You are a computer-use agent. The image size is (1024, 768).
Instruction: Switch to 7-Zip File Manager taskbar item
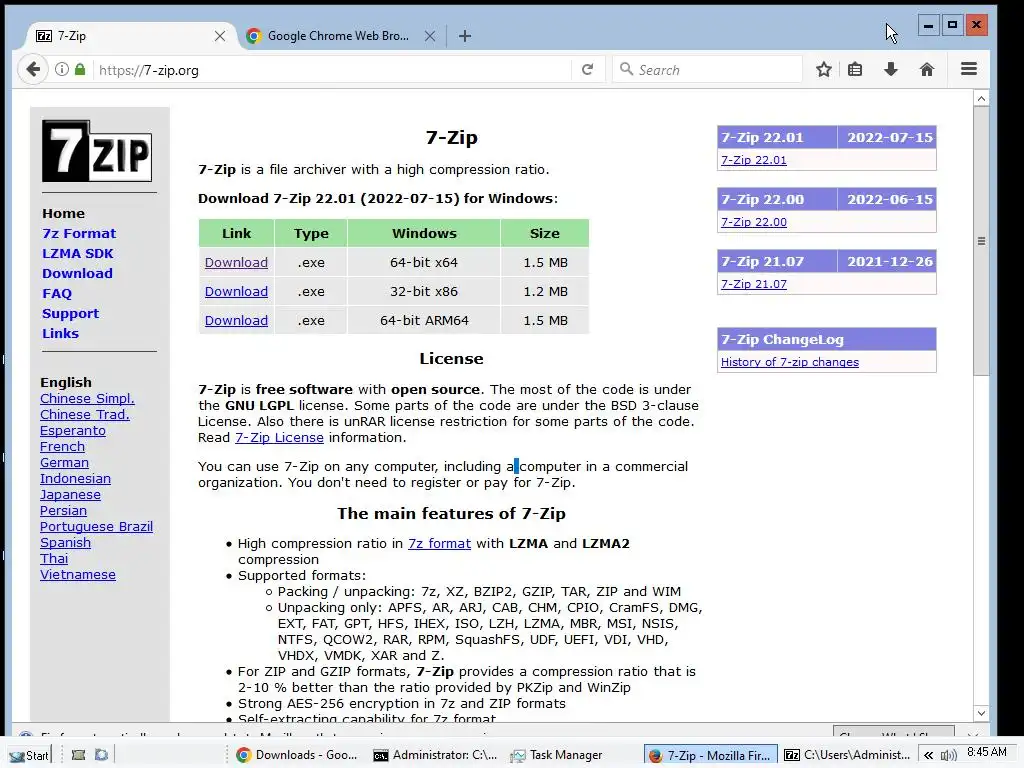pos(847,755)
